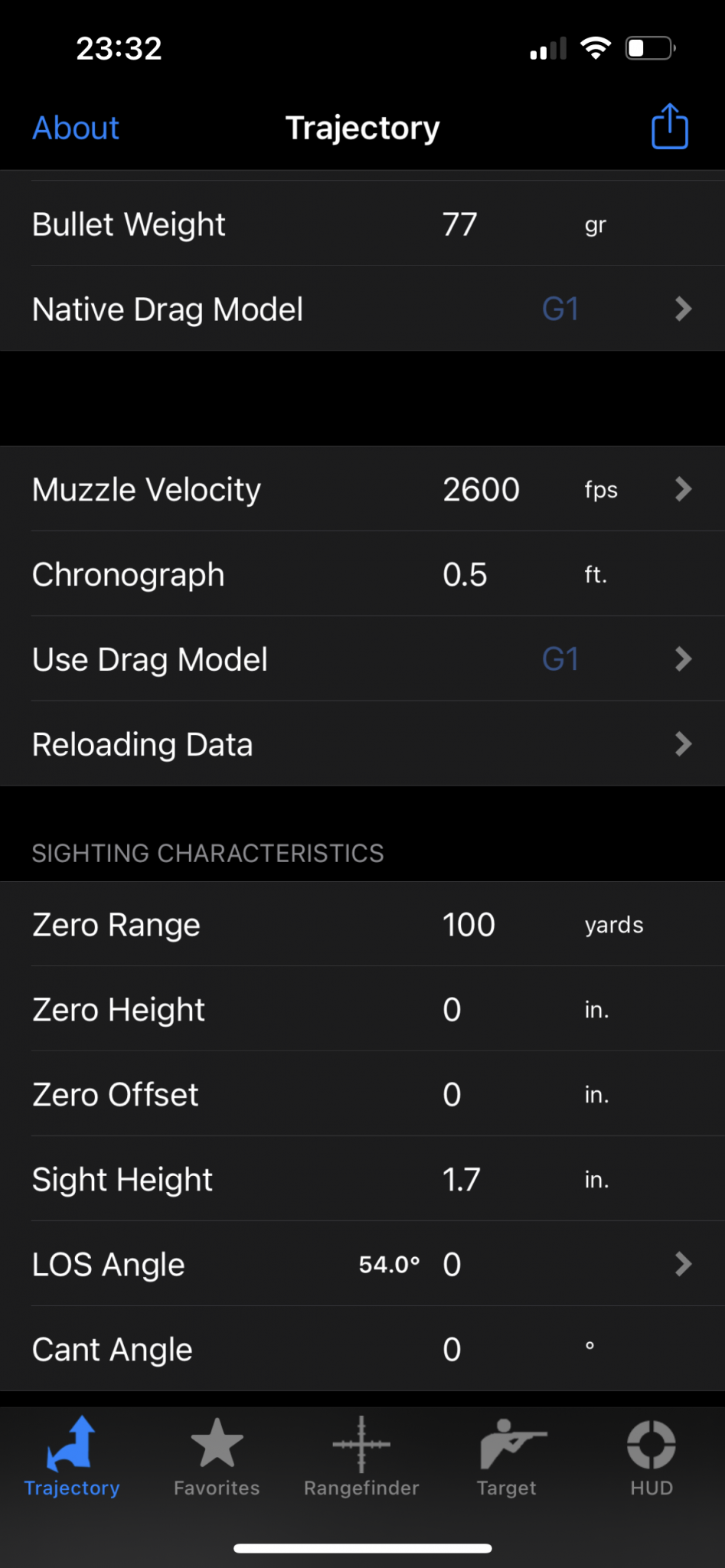Edit the Cant Angle value
This screenshot has height=1568, width=725.
coord(452,1350)
